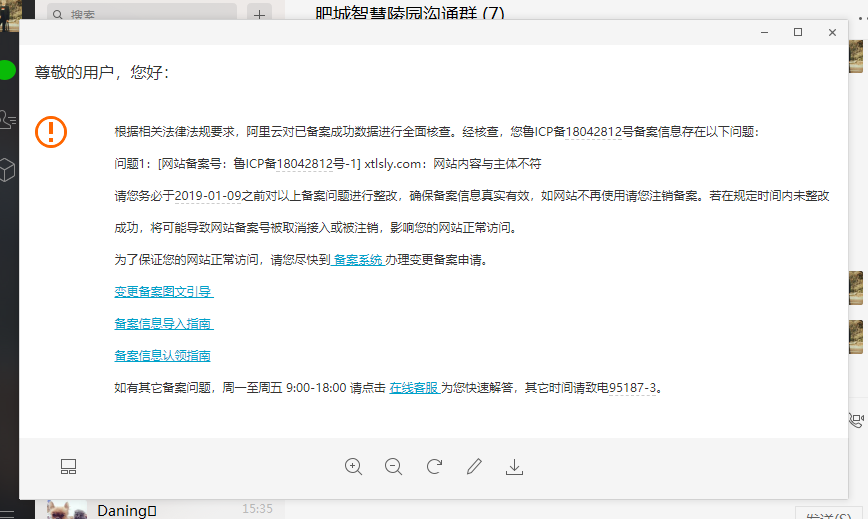This screenshot has width=868, height=519.
Task: Zoom in on the image in the viewer
Action: [x=353, y=466]
